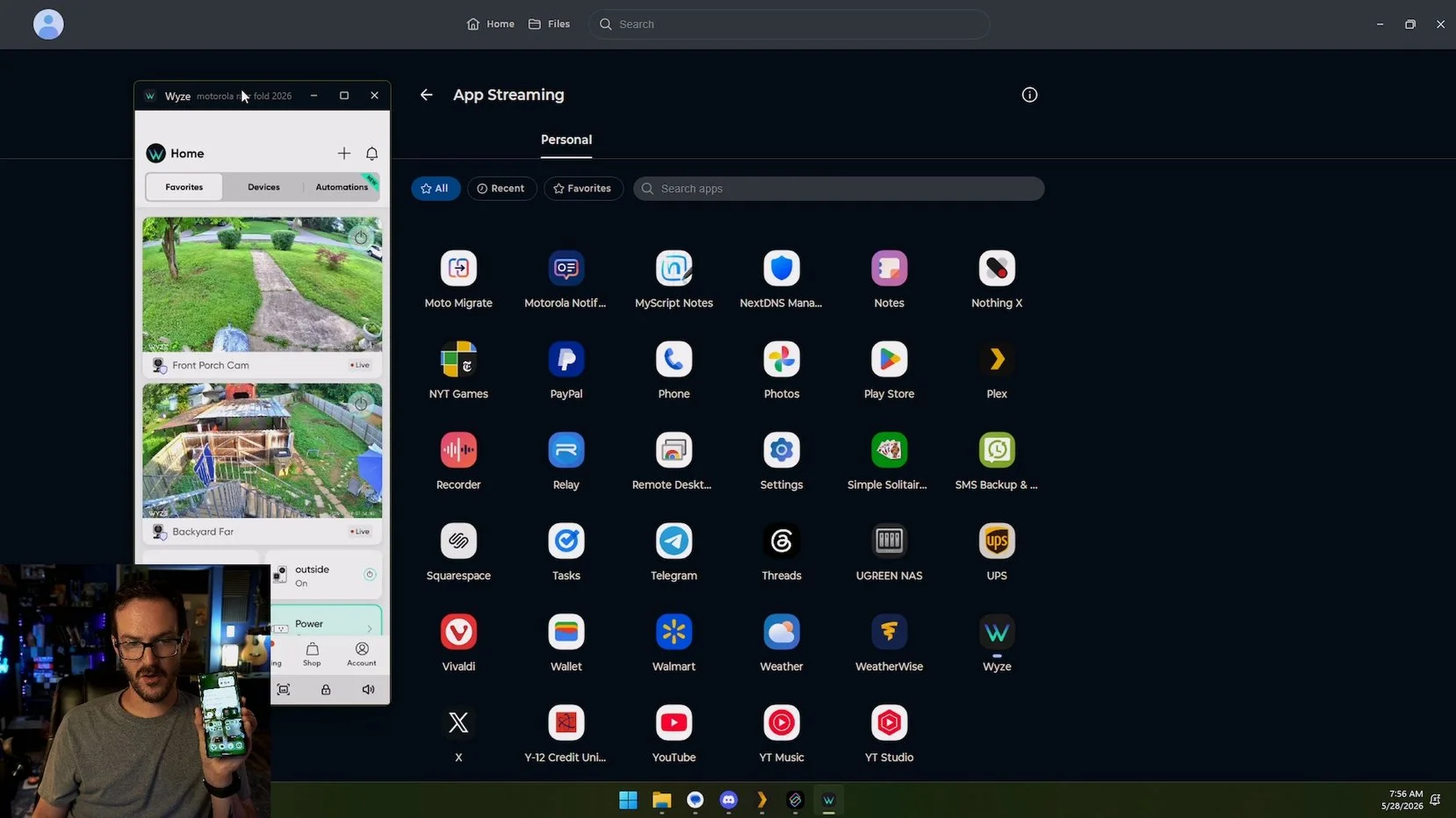Launch the YouTube app

pos(674,722)
